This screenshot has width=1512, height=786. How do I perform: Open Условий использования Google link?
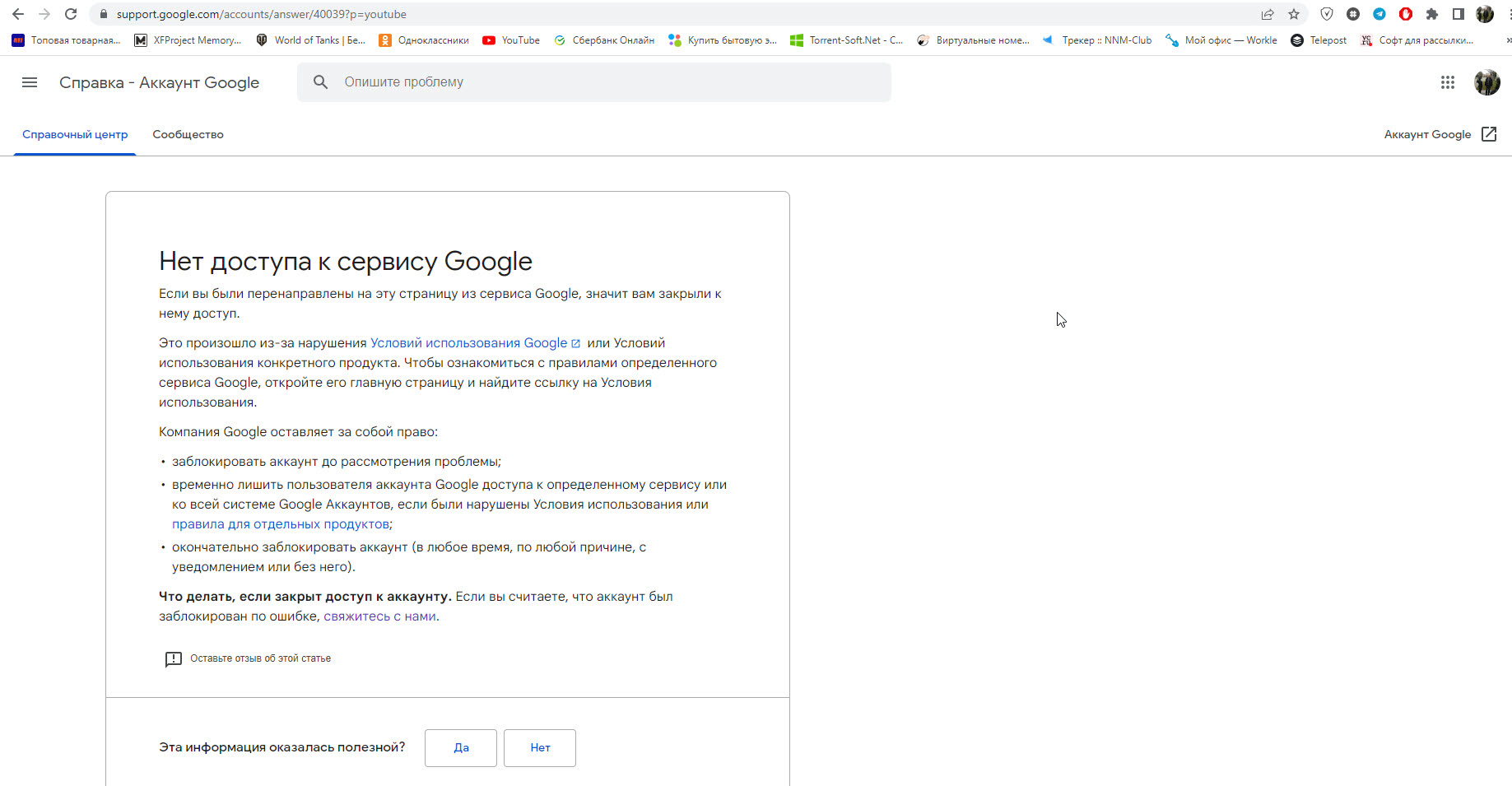point(475,343)
